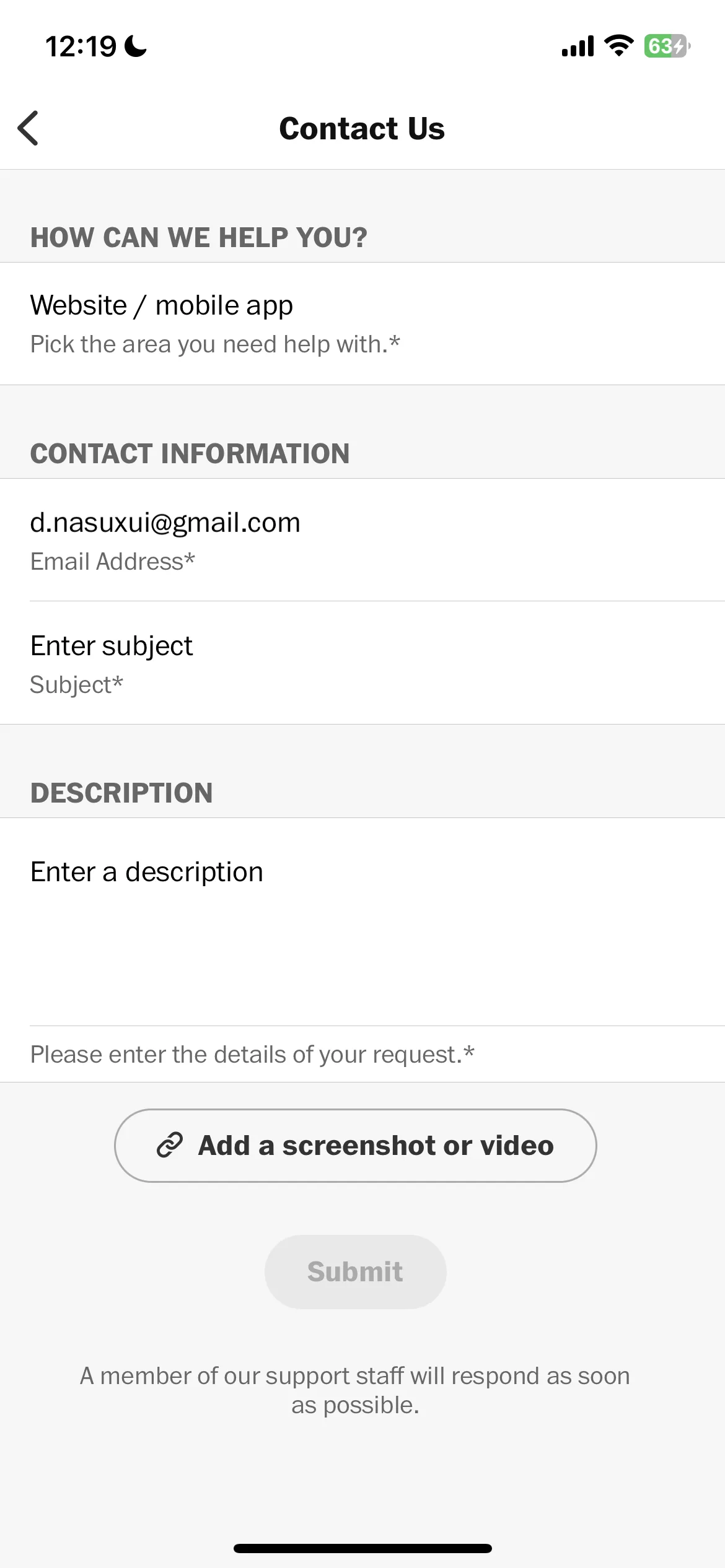Image resolution: width=725 pixels, height=1568 pixels.
Task: Click Add a screenshot or video button
Action: pos(356,1146)
